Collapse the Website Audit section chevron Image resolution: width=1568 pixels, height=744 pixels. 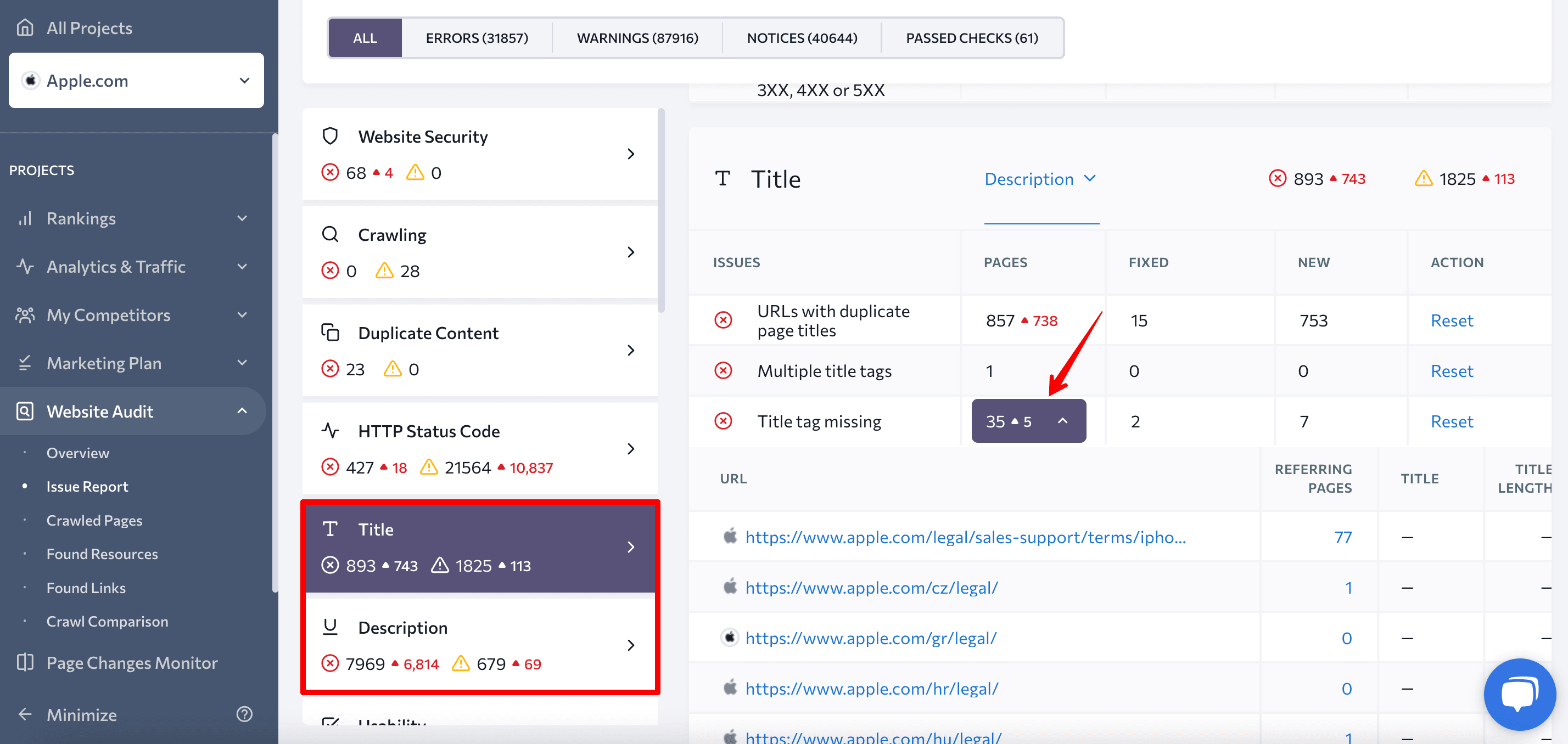click(242, 412)
